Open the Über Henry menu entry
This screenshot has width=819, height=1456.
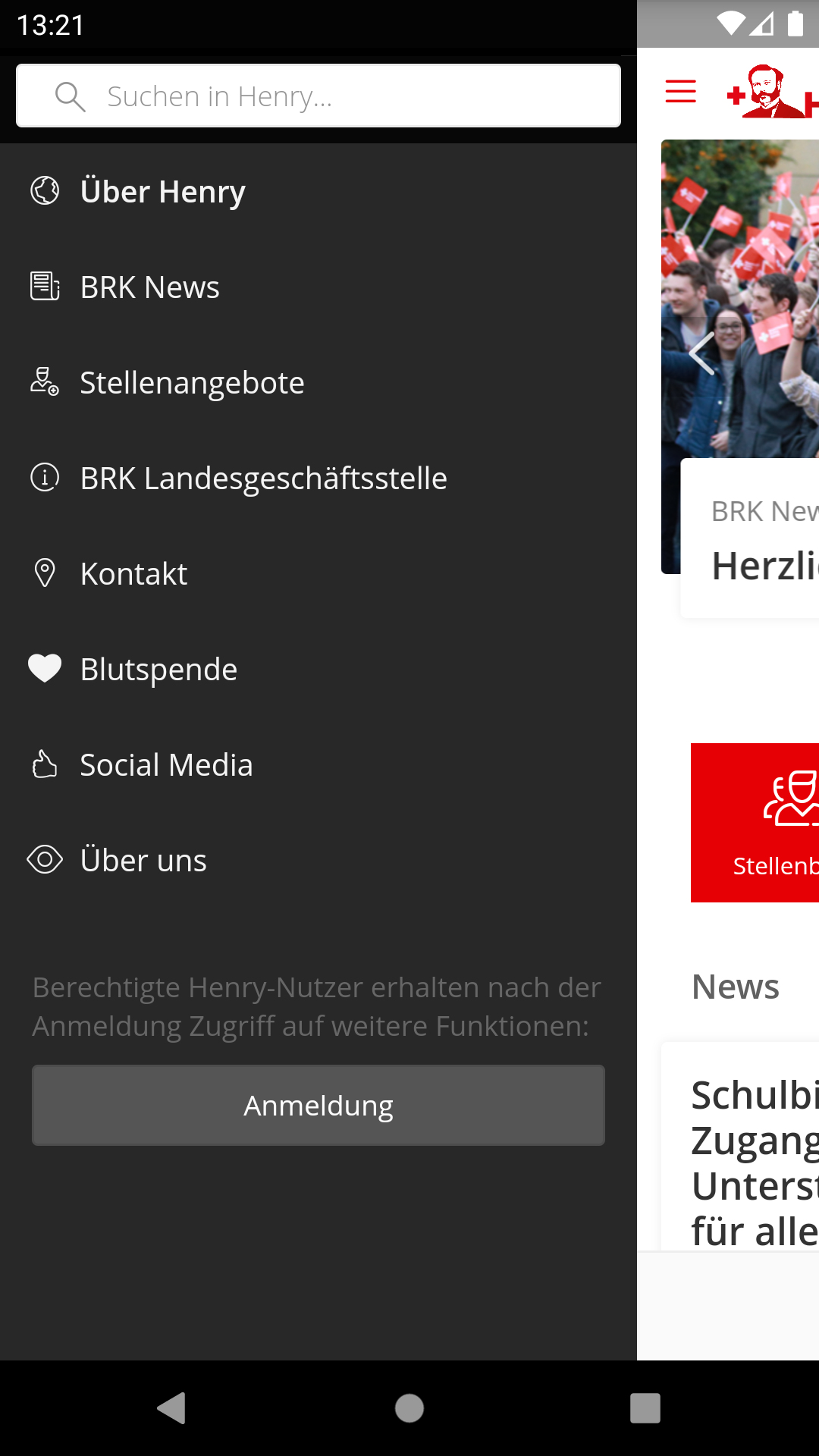coord(318,191)
